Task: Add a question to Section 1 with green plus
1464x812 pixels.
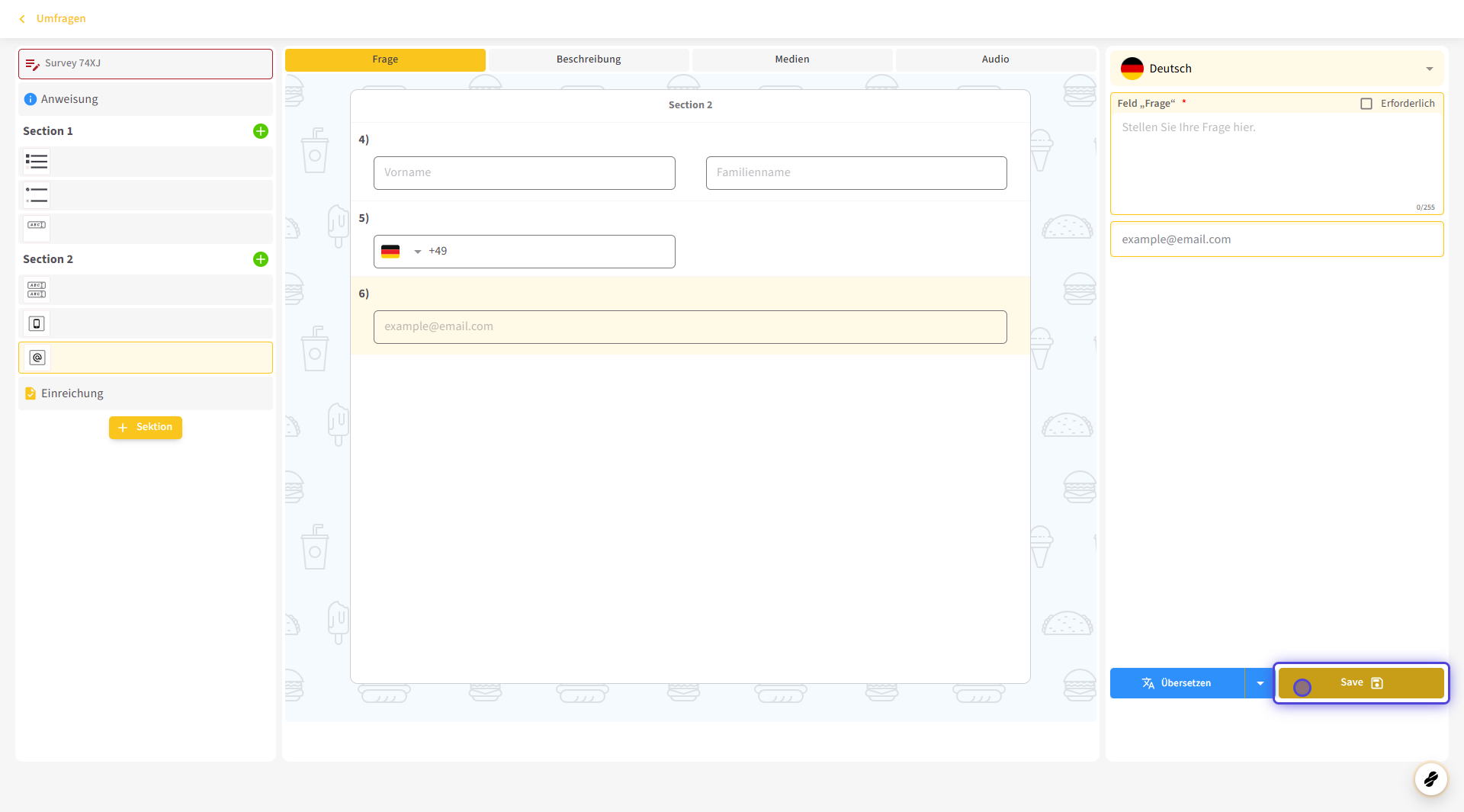Action: [261, 131]
